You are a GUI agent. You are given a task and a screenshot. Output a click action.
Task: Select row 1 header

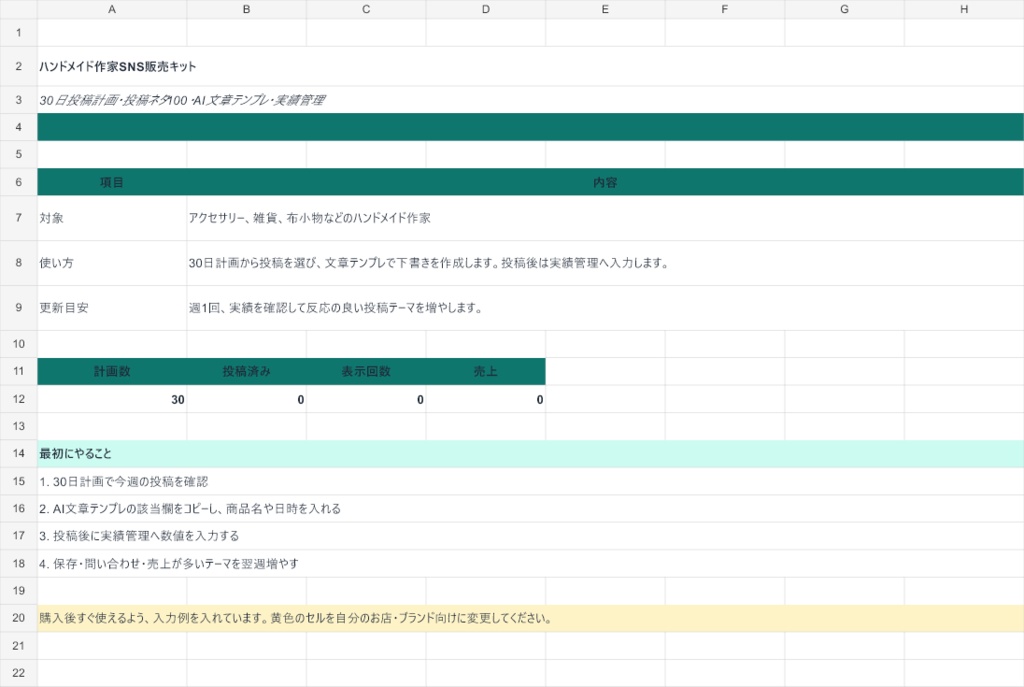pos(18,33)
